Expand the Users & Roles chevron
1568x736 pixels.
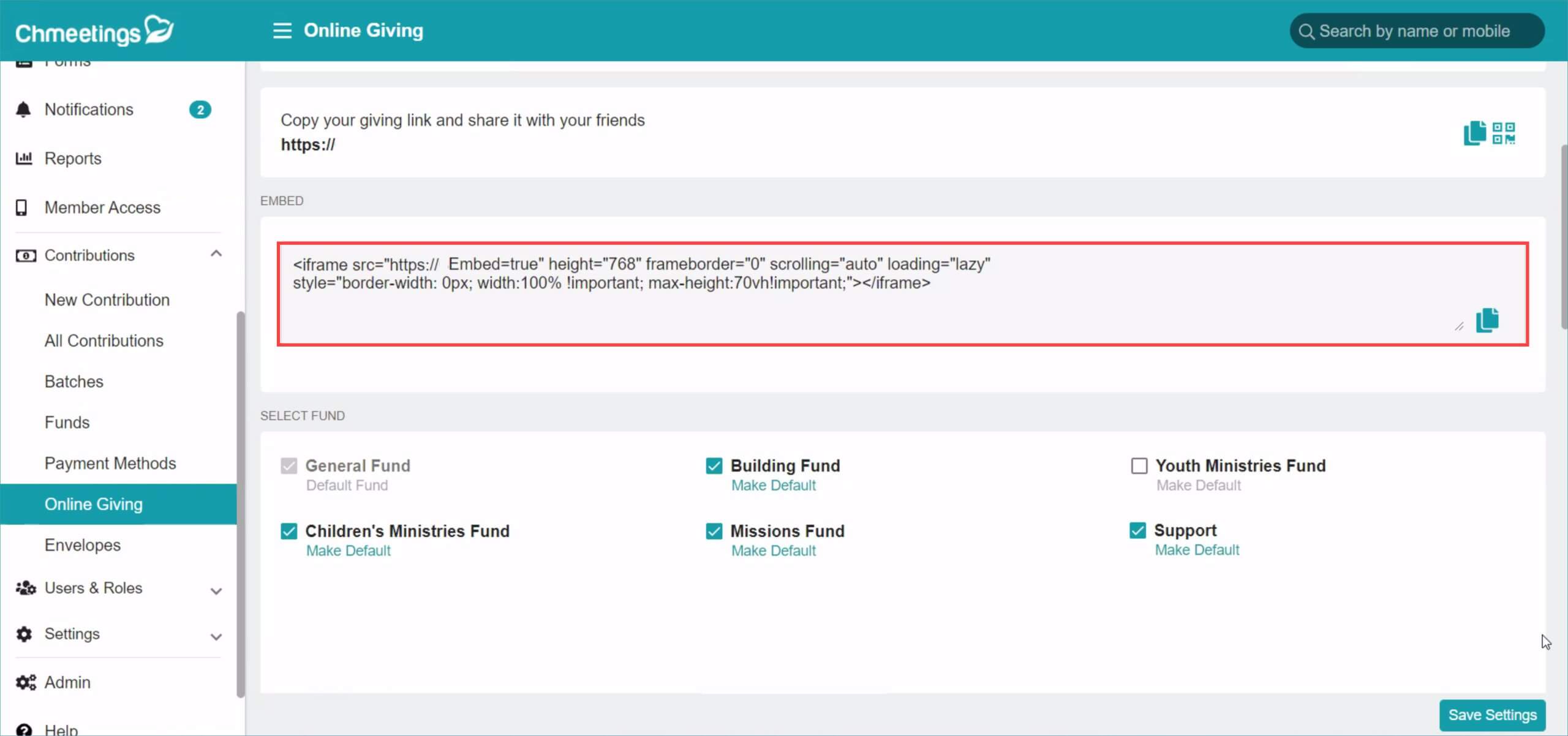click(216, 591)
